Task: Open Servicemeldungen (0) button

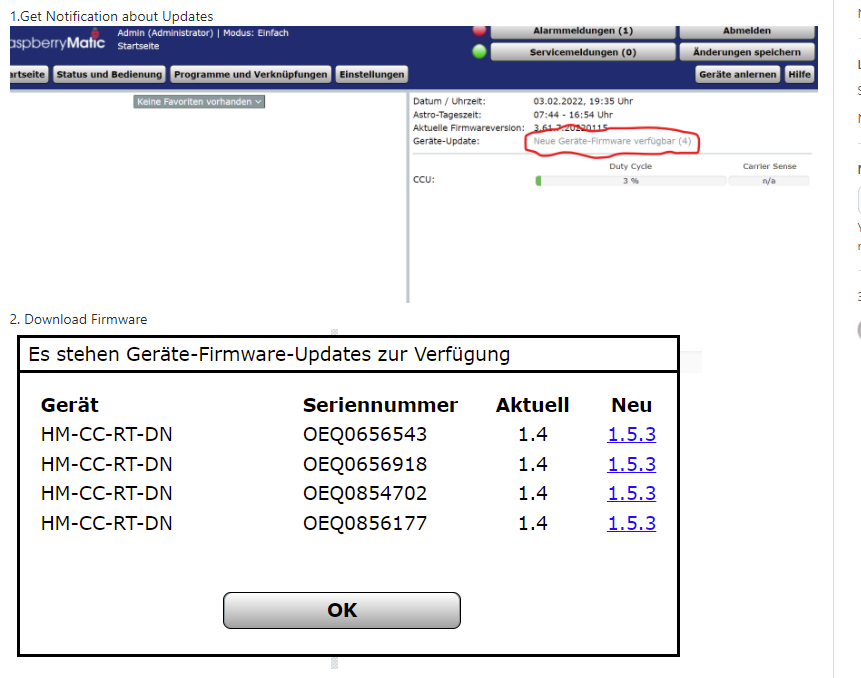Action: click(x=583, y=52)
